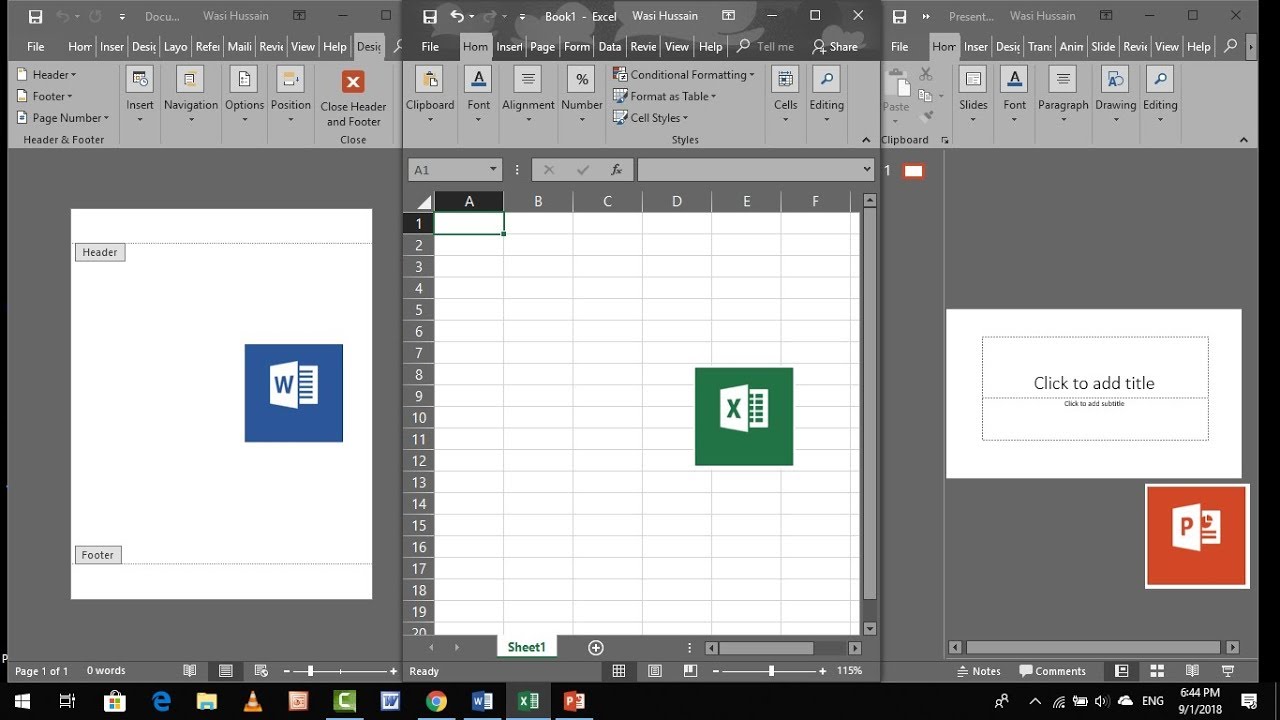
Task: Click the Tell me search in Excel
Action: pos(765,47)
